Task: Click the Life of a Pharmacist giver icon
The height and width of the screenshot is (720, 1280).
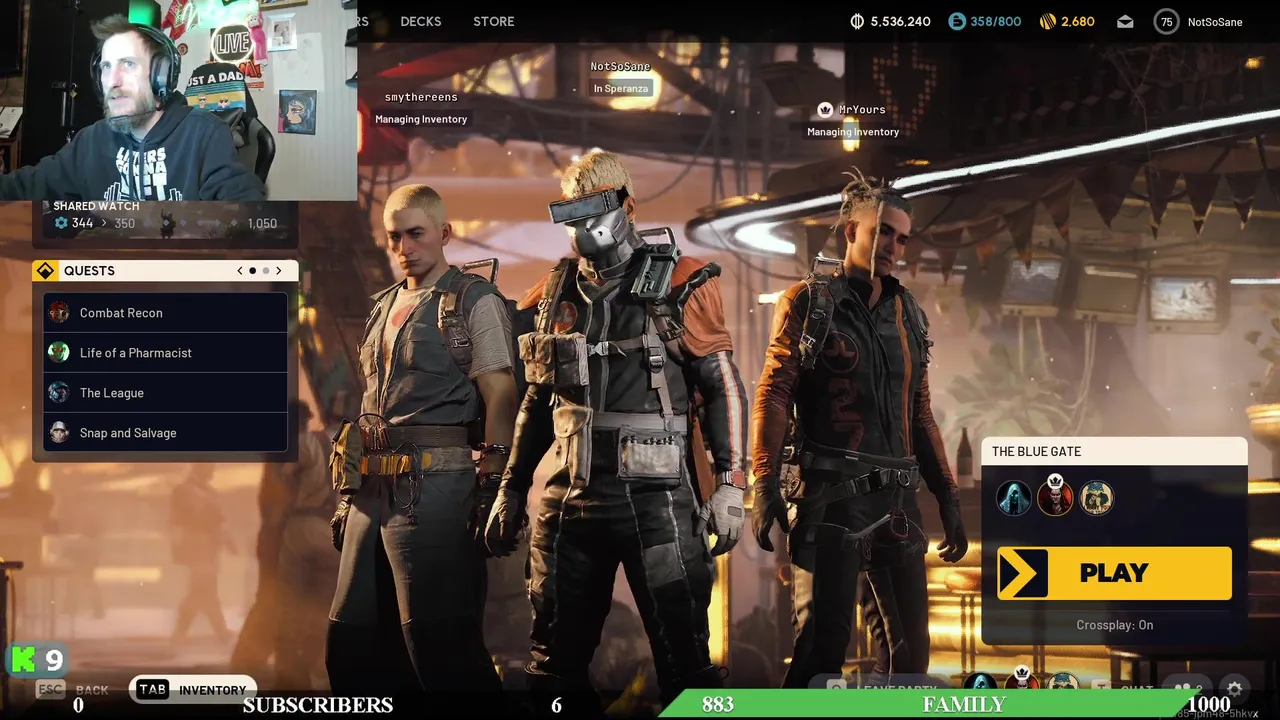Action: click(x=59, y=353)
